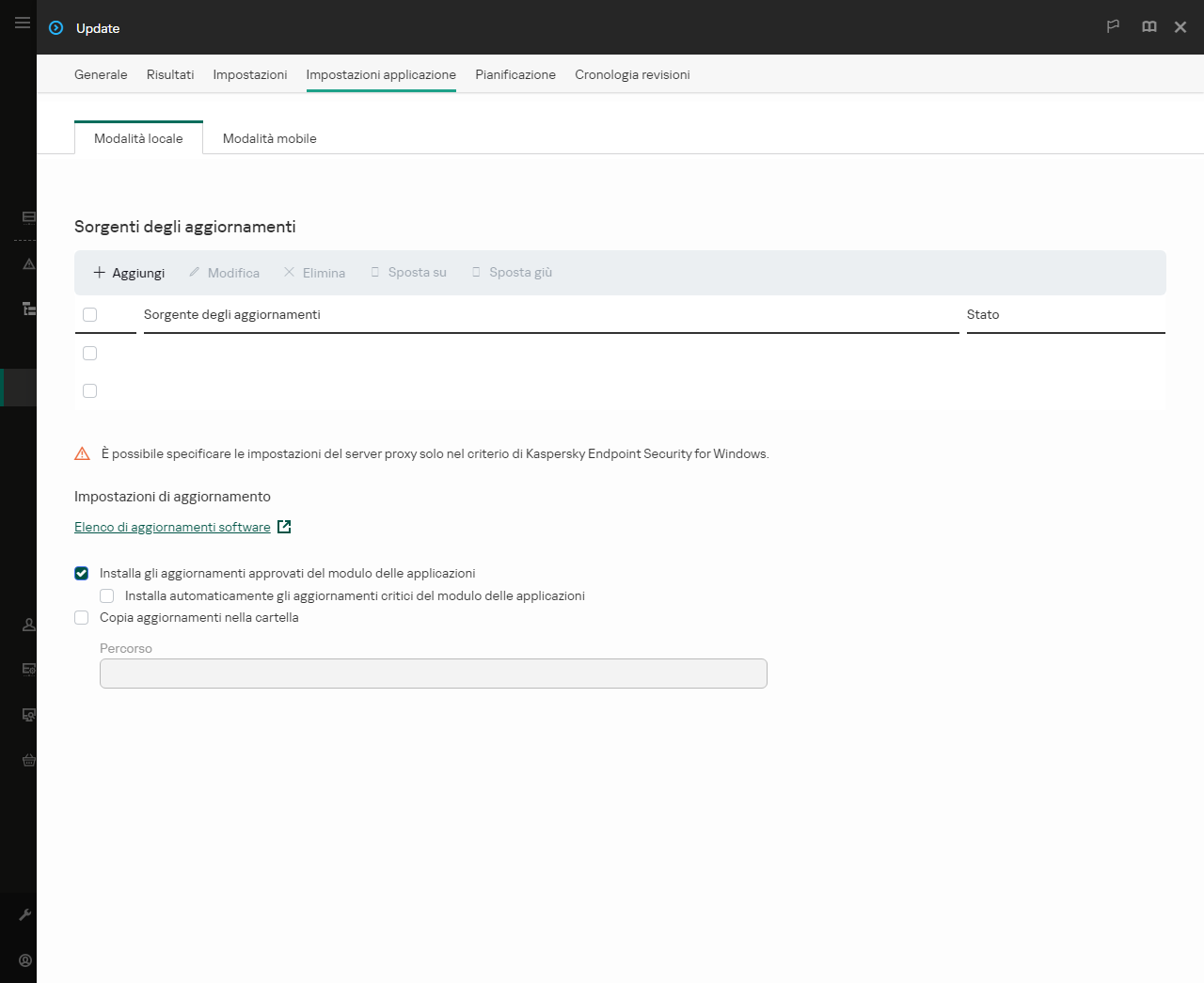Image resolution: width=1204 pixels, height=983 pixels.
Task: Enable Installa automaticamente gli aggiornamenti critici
Action: coord(107,596)
